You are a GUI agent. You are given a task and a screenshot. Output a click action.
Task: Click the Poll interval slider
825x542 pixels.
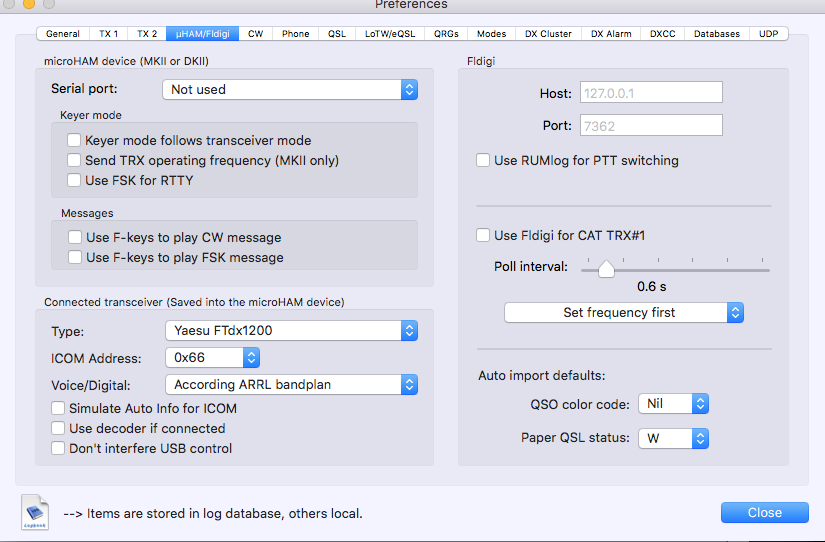tap(607, 268)
